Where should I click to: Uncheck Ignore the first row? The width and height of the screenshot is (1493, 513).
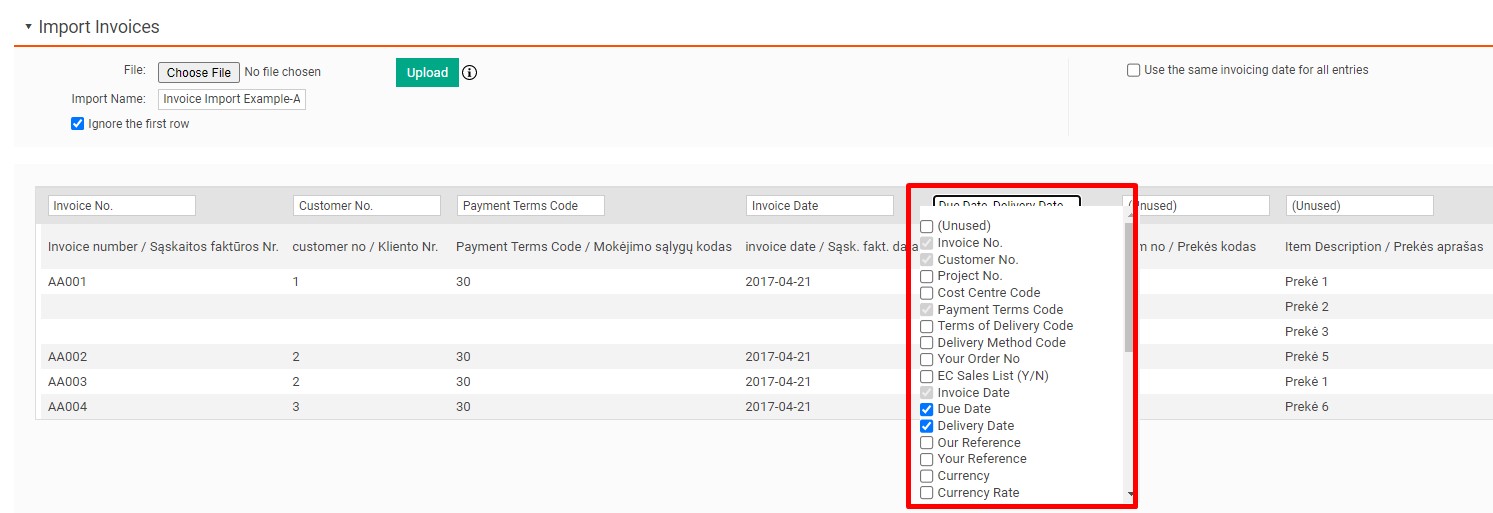(x=78, y=124)
